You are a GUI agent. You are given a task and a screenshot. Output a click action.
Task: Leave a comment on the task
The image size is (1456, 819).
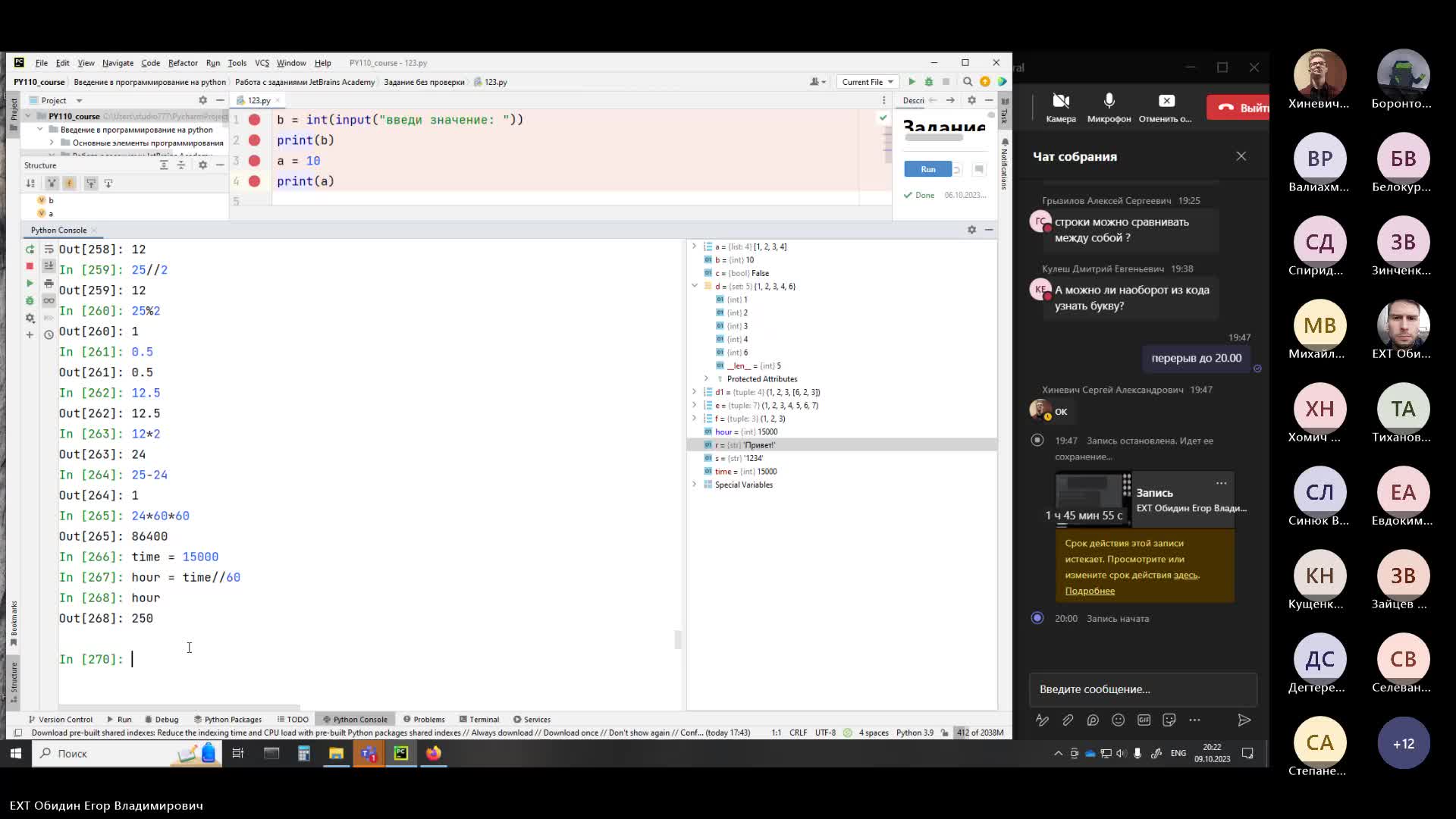point(979,169)
